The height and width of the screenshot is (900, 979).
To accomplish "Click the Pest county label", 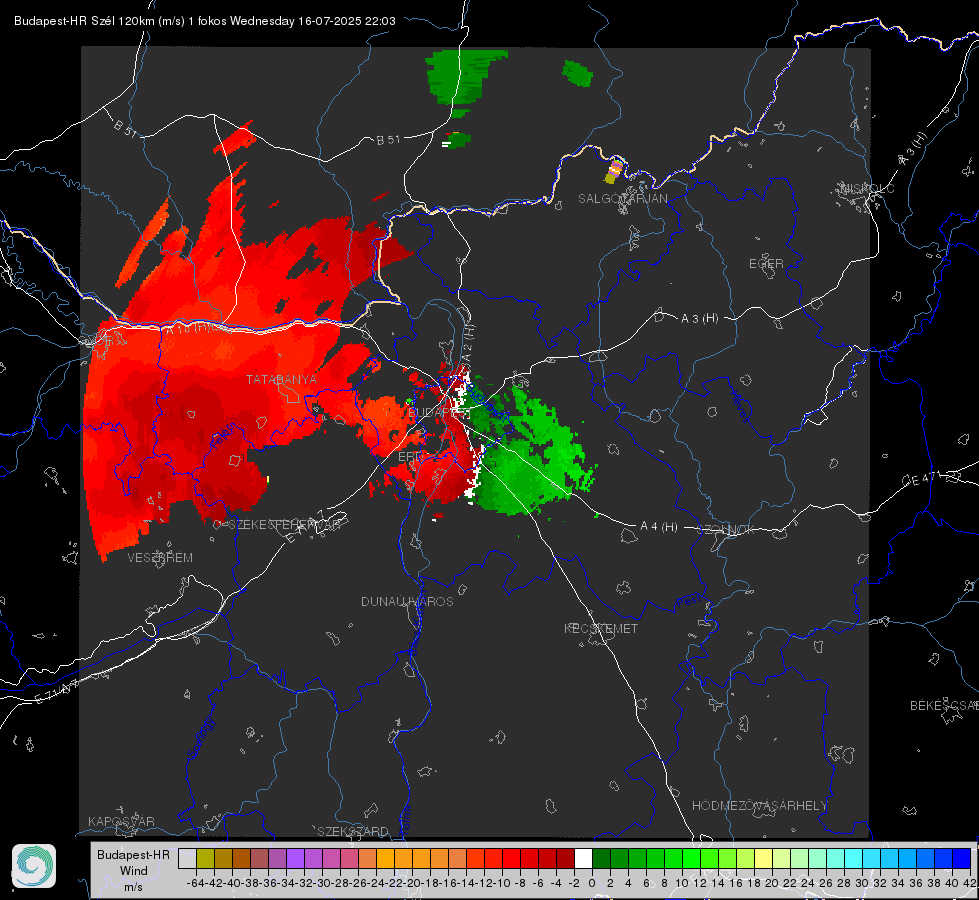I will pyautogui.click(x=689, y=601).
